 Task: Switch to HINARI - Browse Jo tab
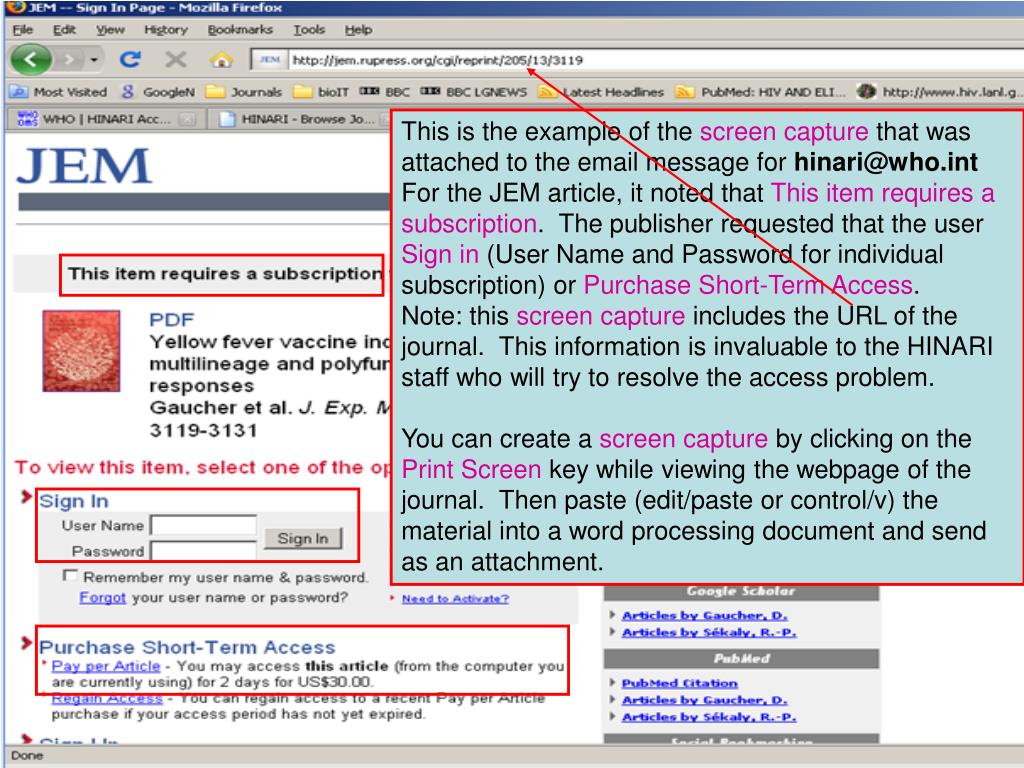tap(299, 120)
